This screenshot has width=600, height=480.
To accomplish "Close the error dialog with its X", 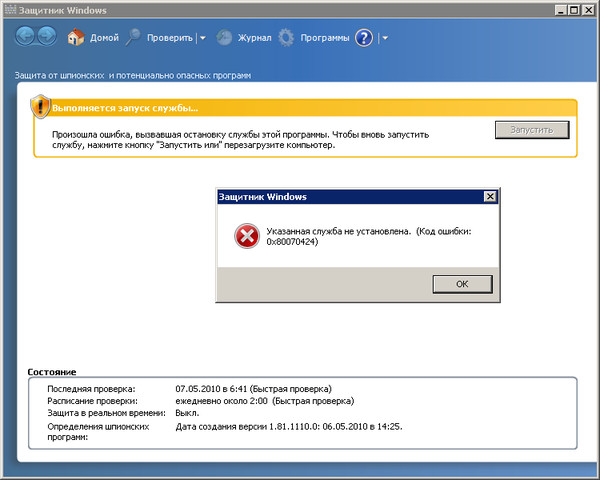I will coord(488,197).
